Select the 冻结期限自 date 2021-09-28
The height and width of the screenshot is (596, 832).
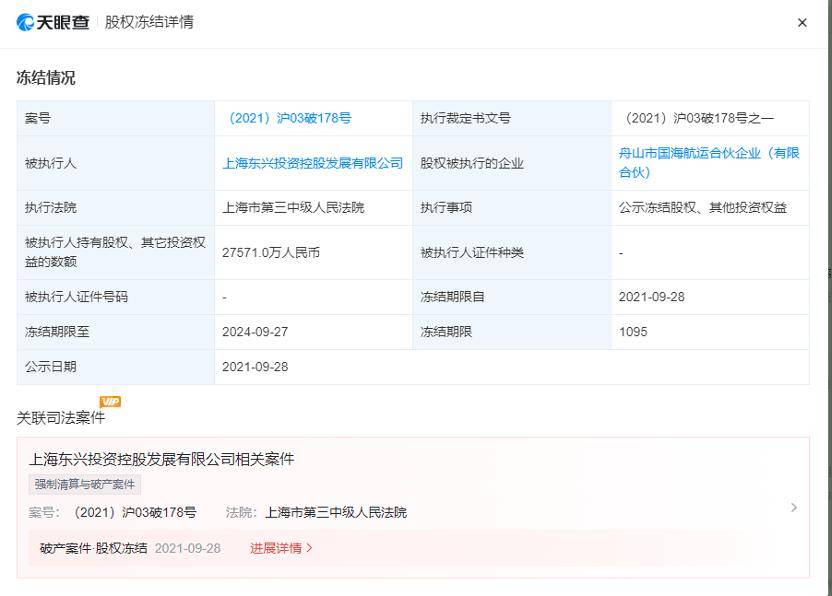[x=652, y=297]
